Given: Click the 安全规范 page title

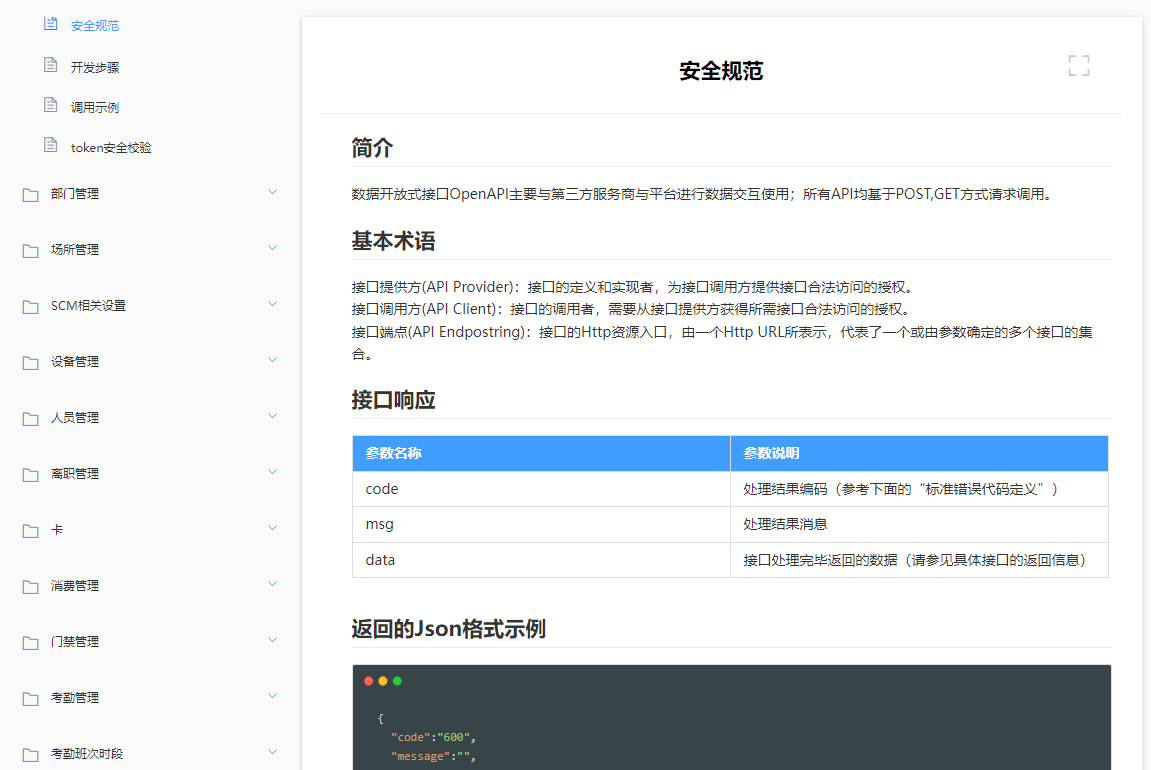Looking at the screenshot, I should pyautogui.click(x=721, y=71).
